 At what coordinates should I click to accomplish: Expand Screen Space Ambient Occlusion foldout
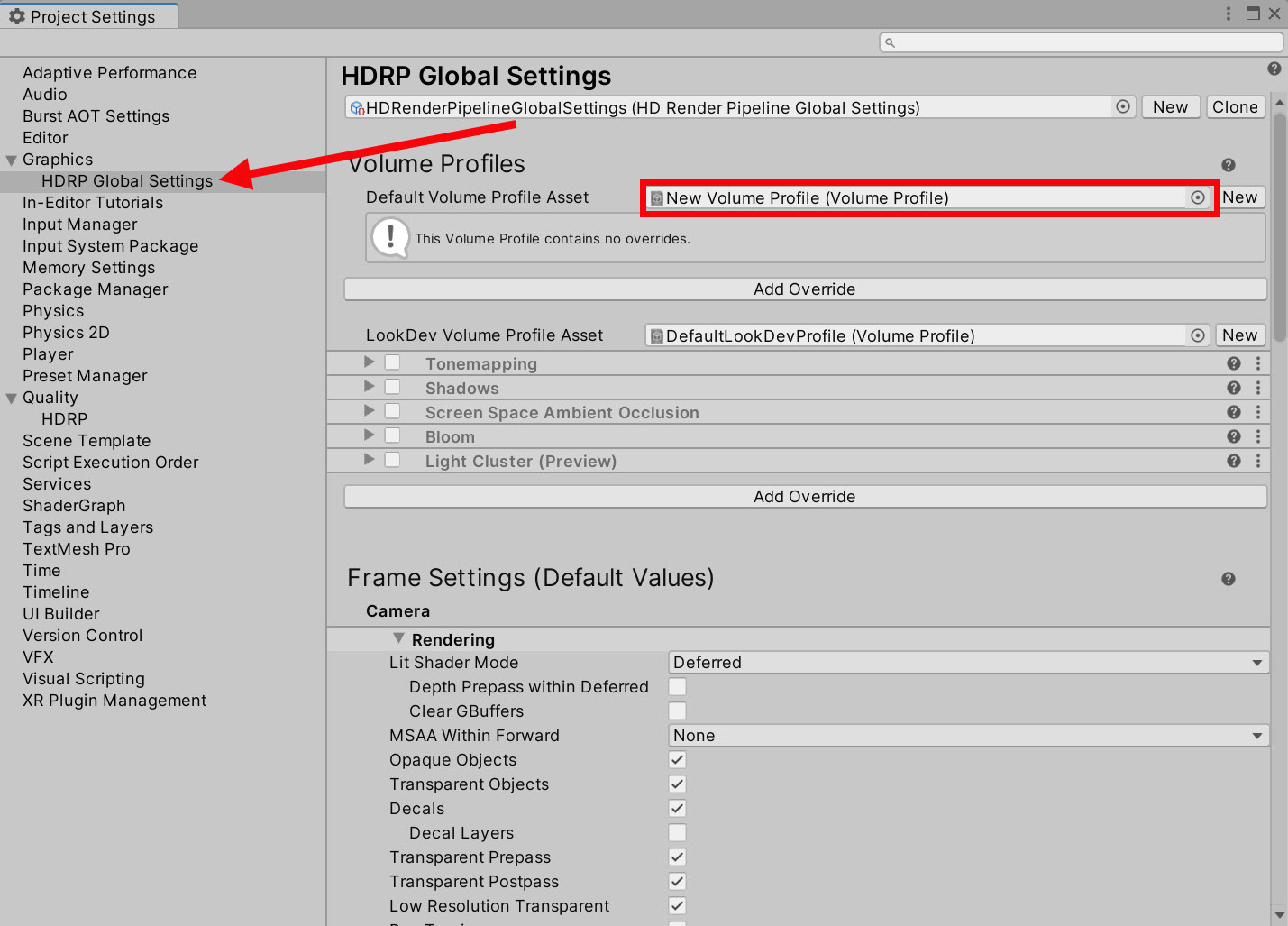(369, 410)
